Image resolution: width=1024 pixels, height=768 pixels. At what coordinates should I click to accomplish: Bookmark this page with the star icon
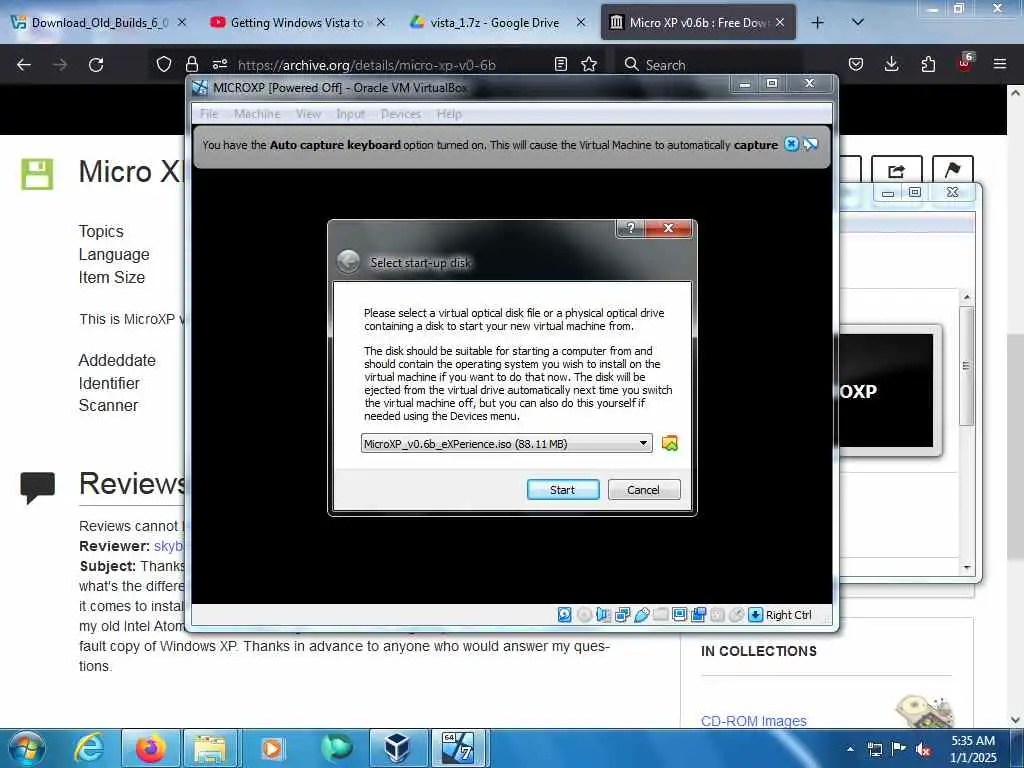pyautogui.click(x=589, y=64)
